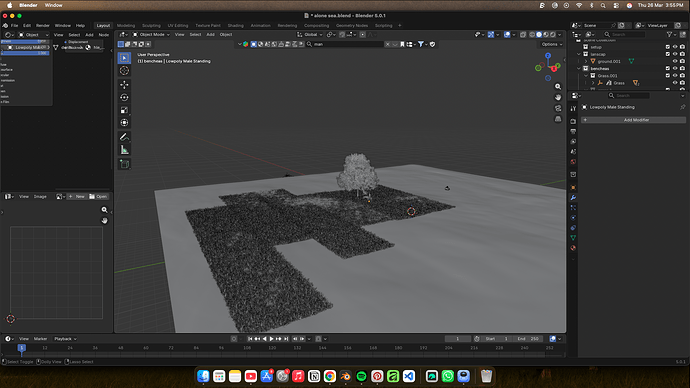Toggle exclude checkbox for bencheas collection
Image resolution: width=690 pixels, height=388 pixels.
pos(668,68)
